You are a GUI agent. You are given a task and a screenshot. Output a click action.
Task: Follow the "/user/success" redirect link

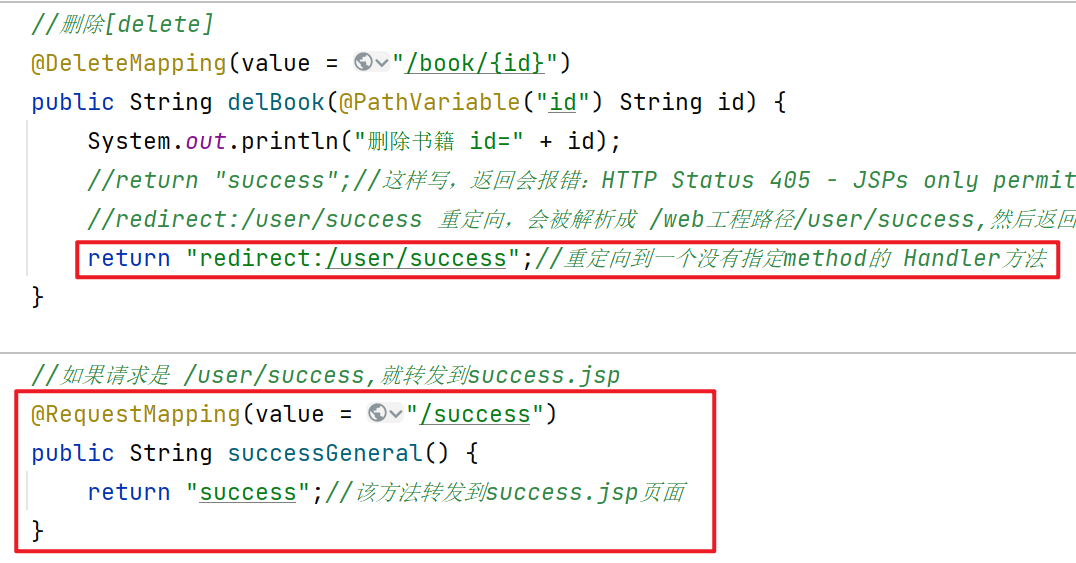click(x=416, y=258)
